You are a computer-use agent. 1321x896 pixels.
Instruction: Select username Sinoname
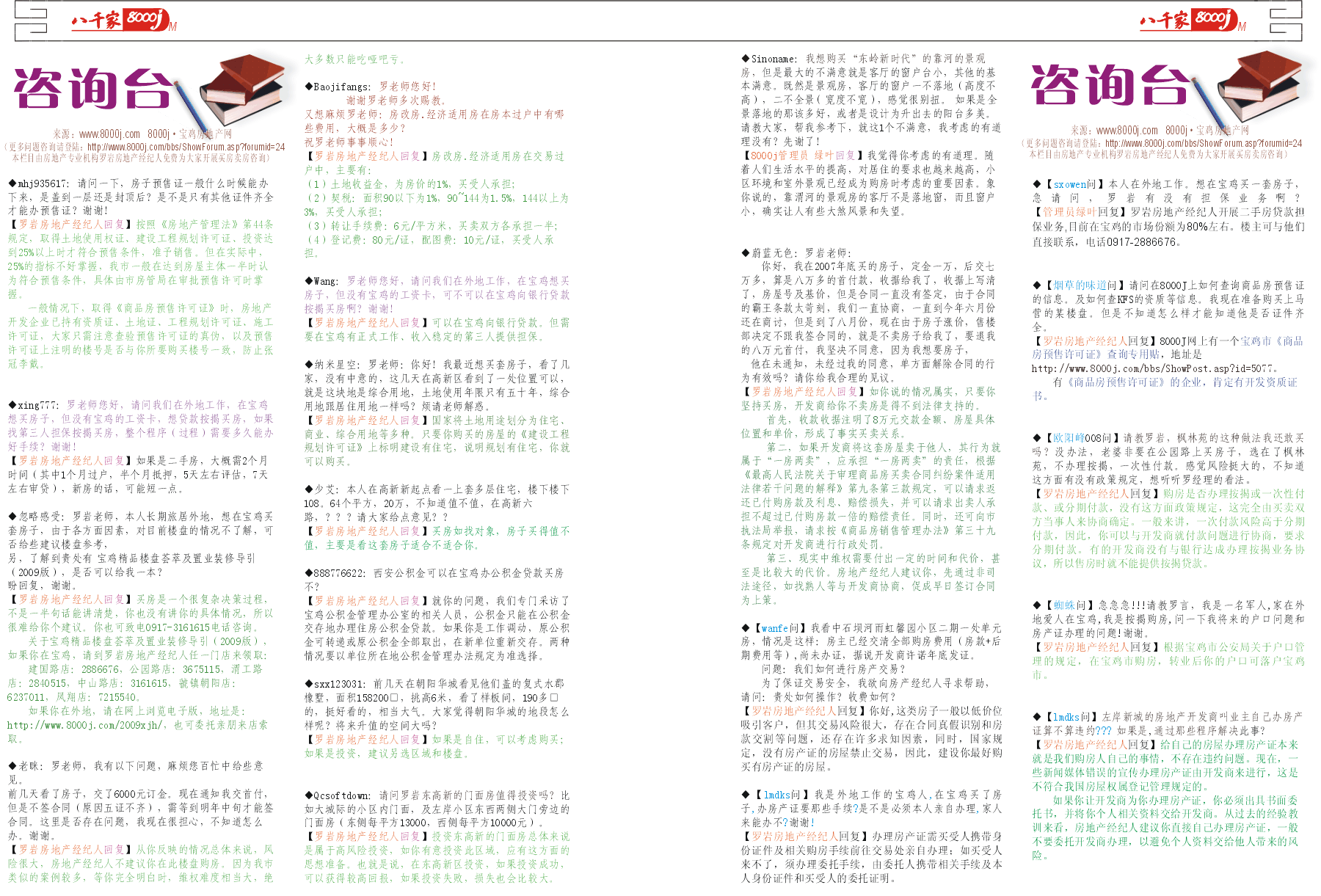click(x=774, y=59)
